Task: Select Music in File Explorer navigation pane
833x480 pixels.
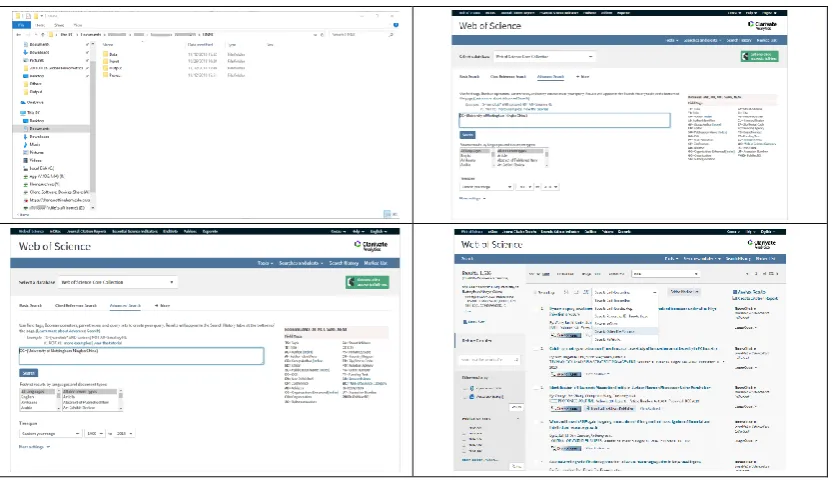Action: click(x=35, y=144)
